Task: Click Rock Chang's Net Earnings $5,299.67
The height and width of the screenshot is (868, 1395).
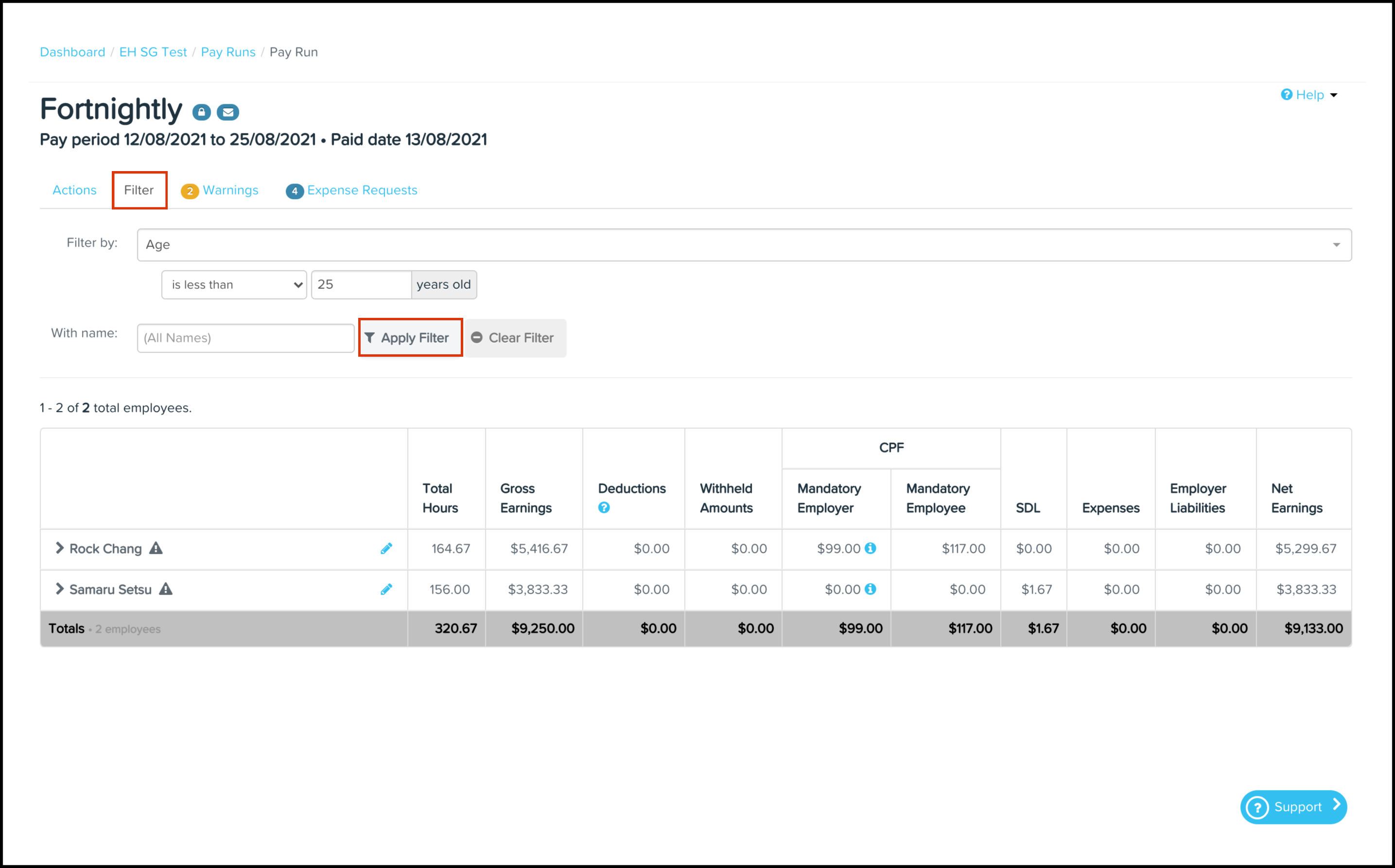Action: click(1306, 549)
